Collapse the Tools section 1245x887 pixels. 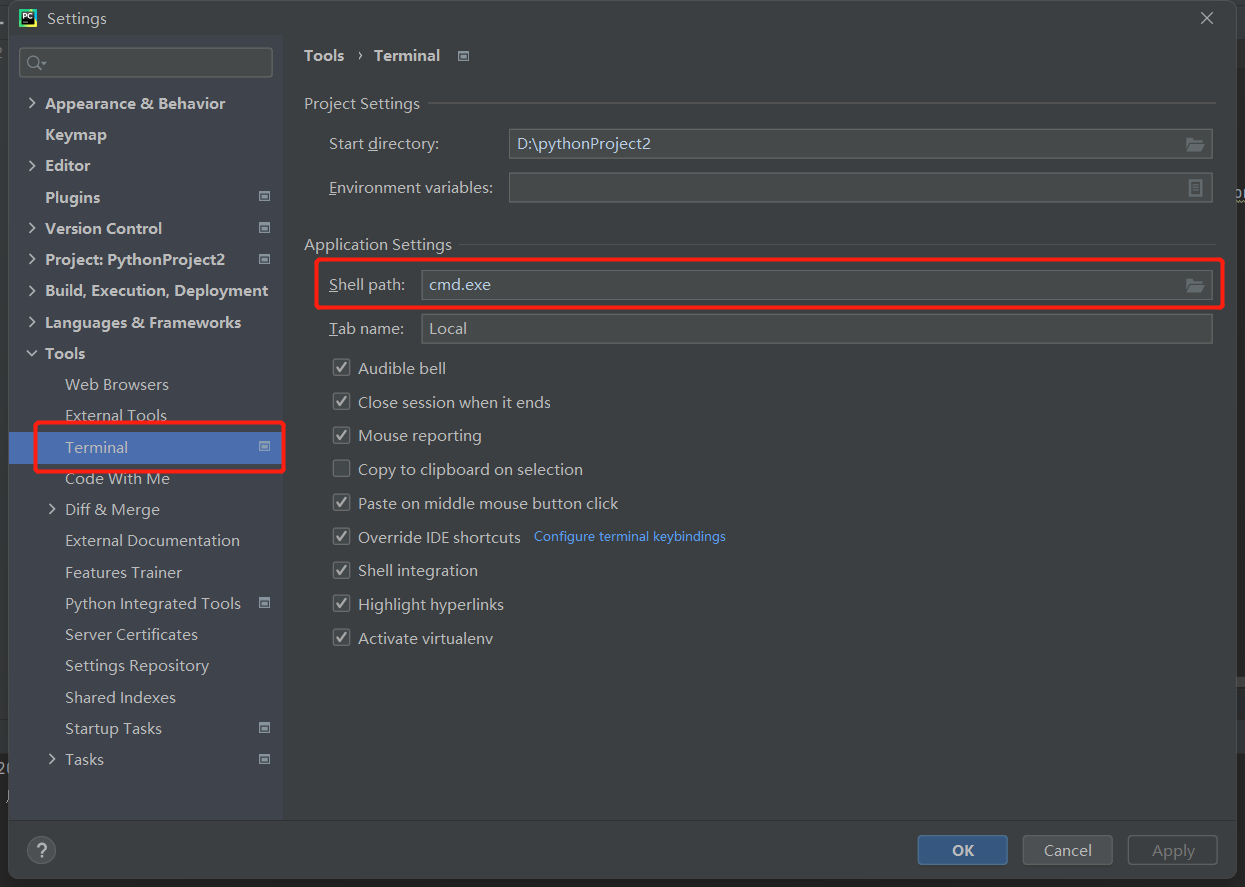click(31, 353)
